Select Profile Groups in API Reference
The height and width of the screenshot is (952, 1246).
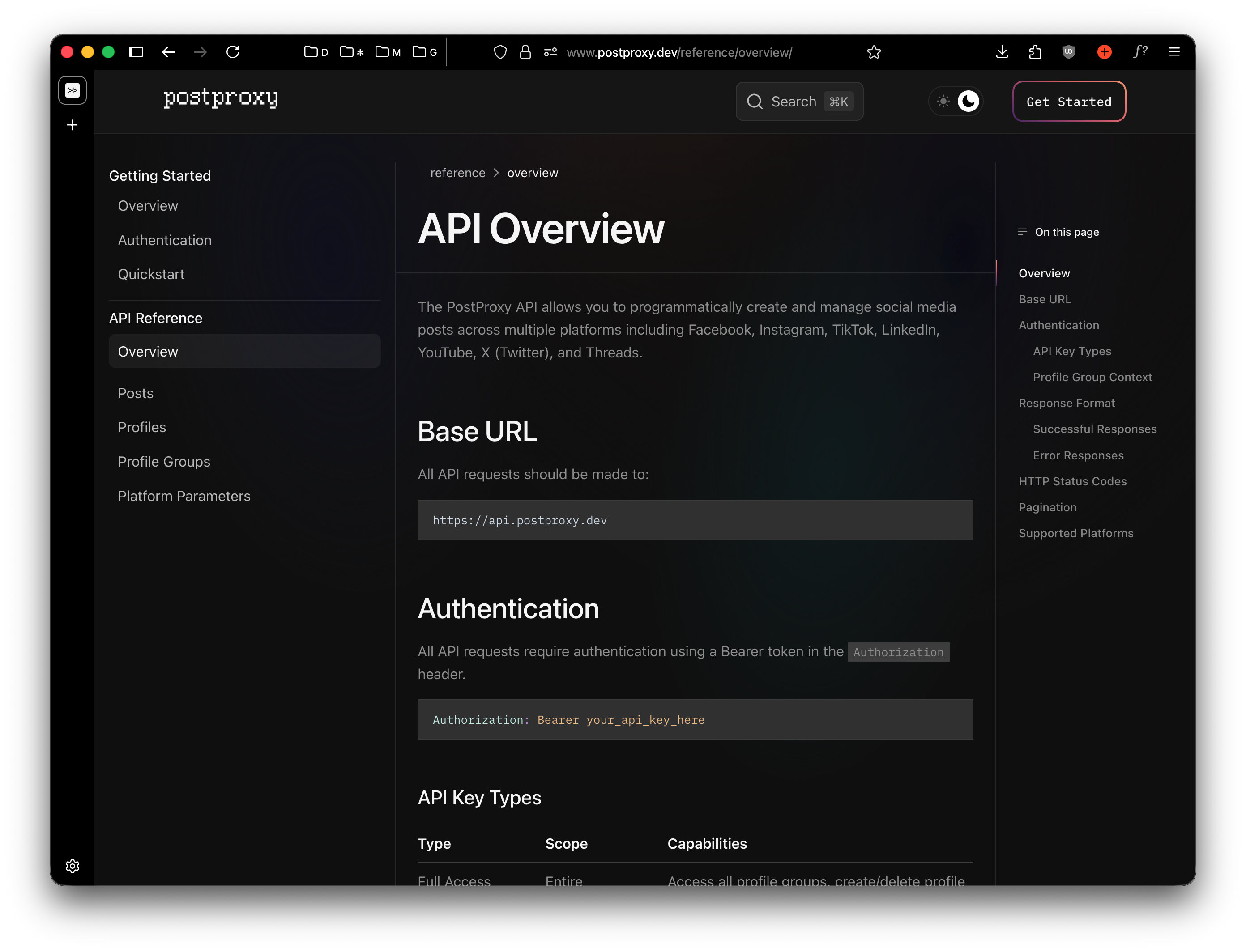tap(164, 462)
